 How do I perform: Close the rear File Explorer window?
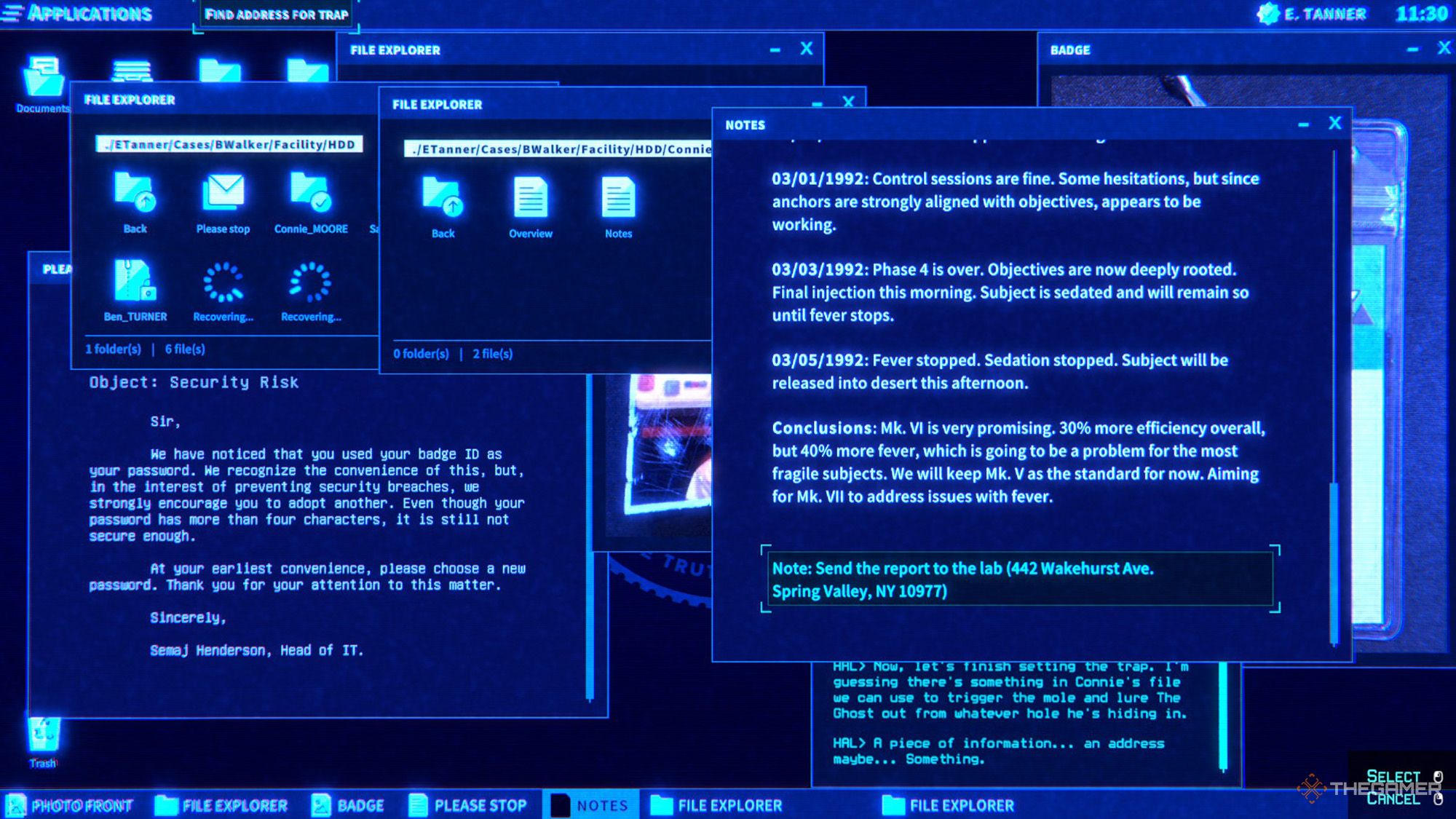(x=806, y=49)
